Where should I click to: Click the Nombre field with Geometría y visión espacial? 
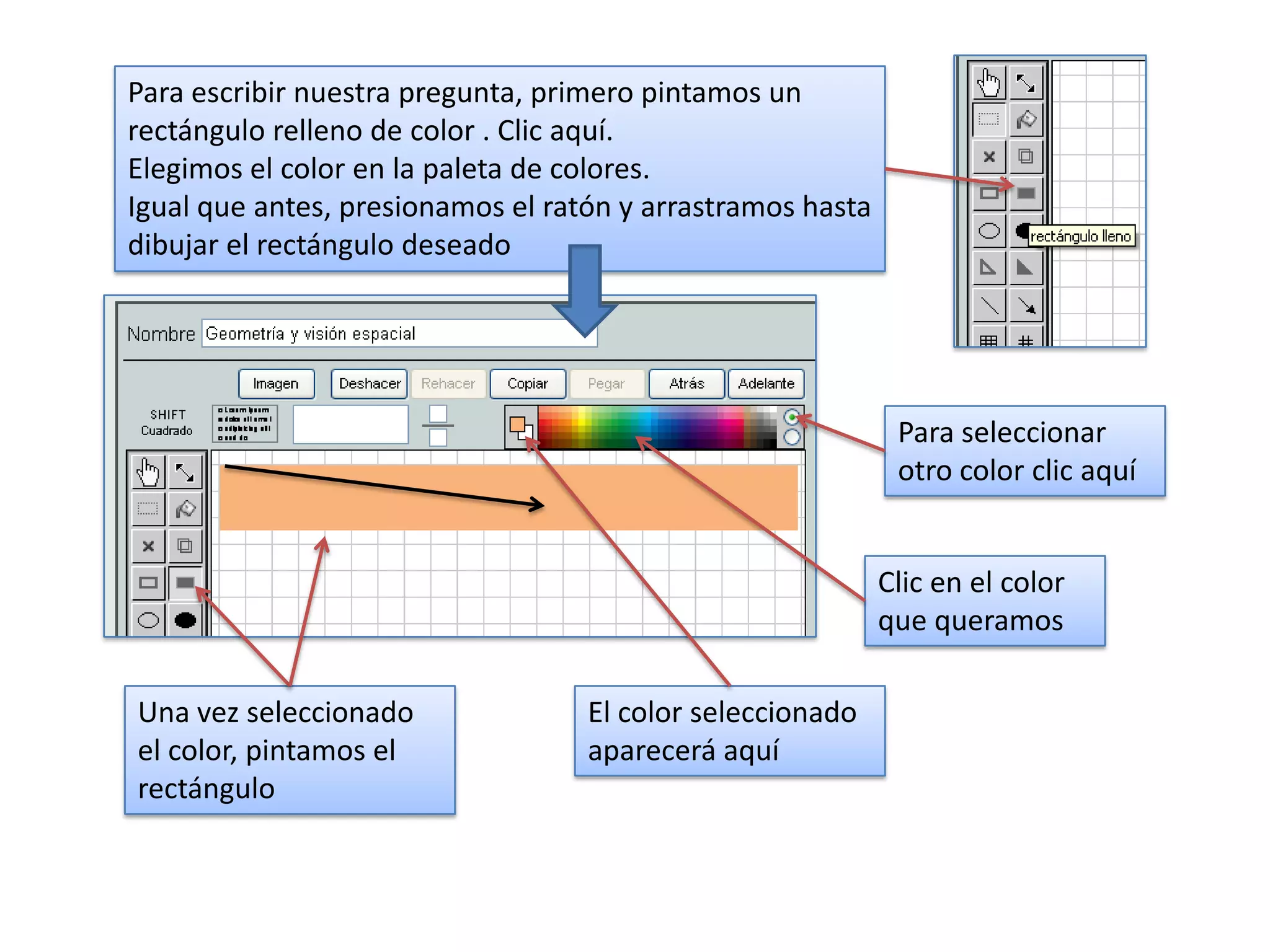(x=399, y=333)
